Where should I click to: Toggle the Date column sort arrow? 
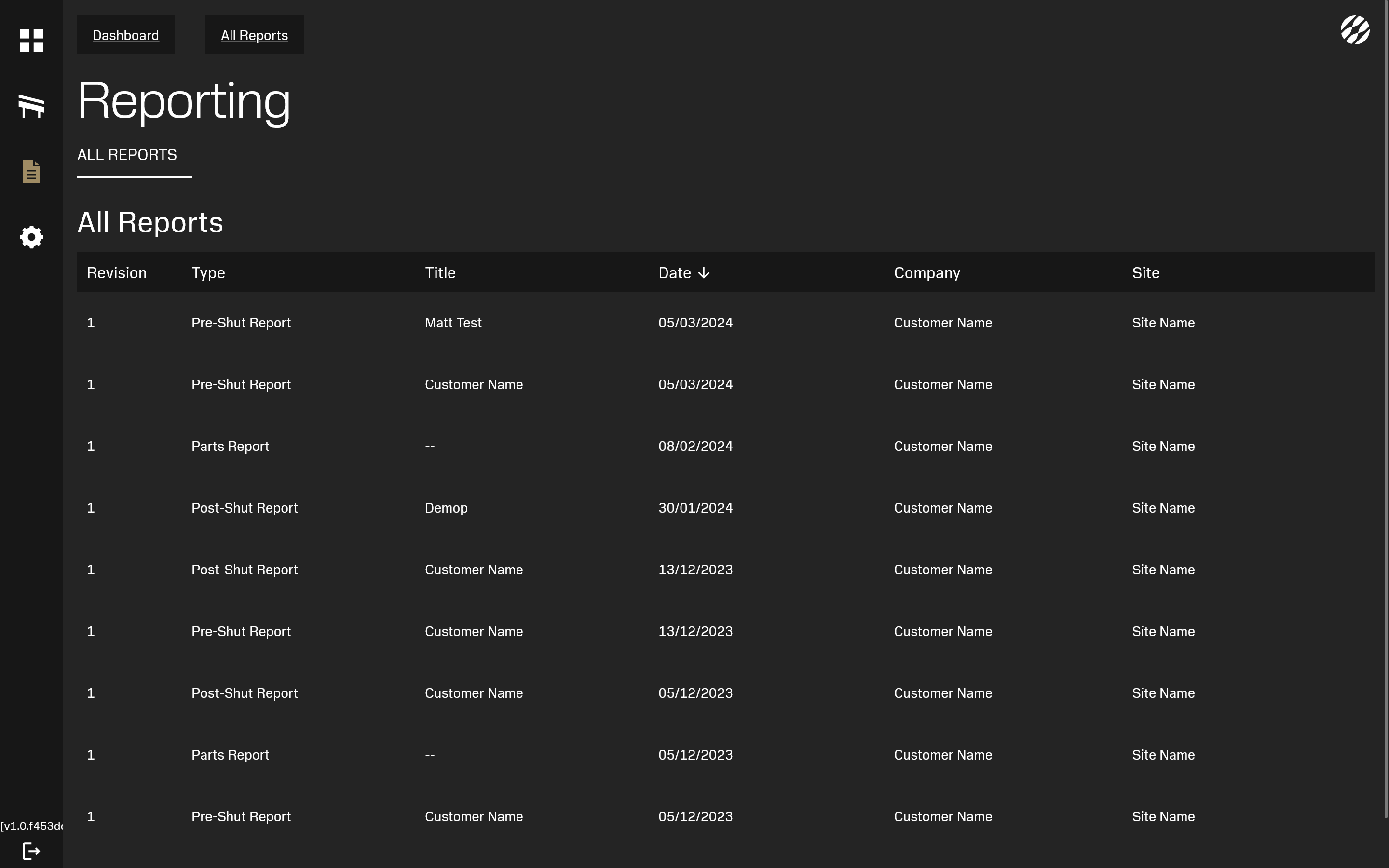coord(704,273)
